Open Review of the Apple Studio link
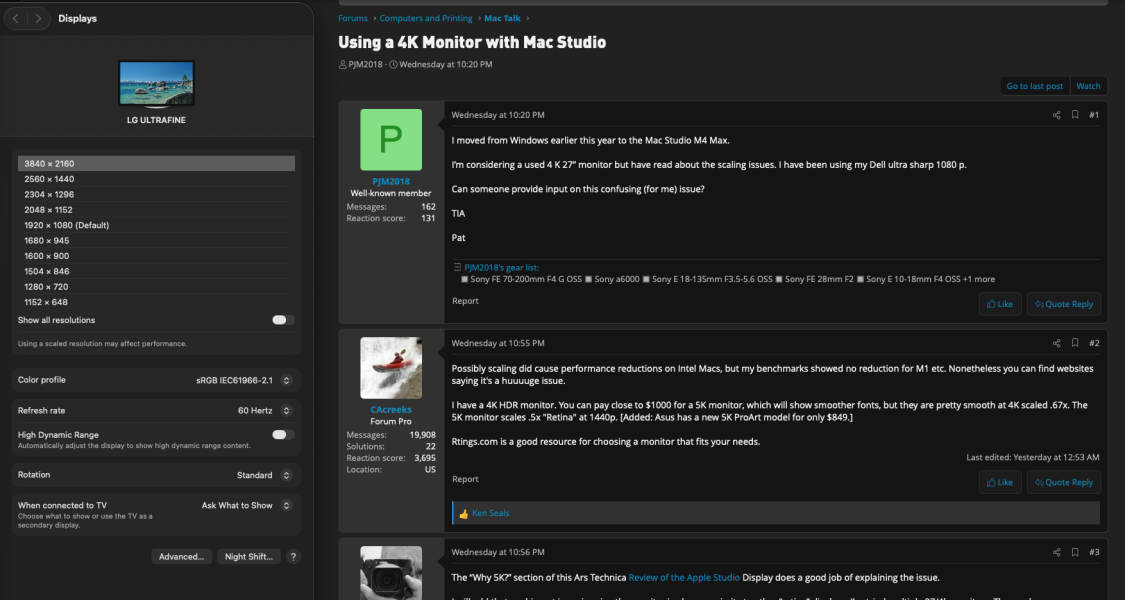Image resolution: width=1125 pixels, height=600 pixels. click(x=684, y=578)
